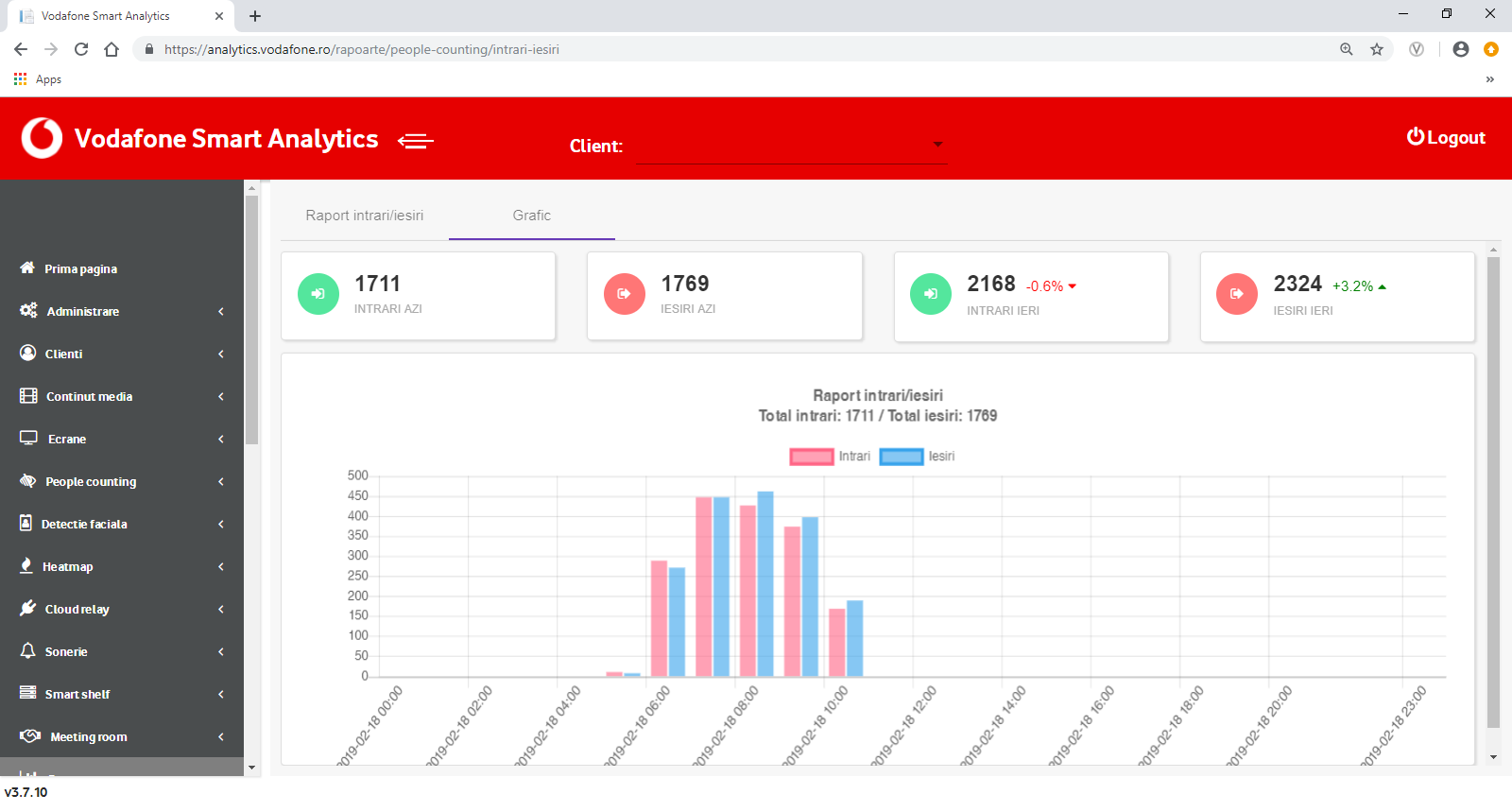Click the Ecrane monitor icon
This screenshot has height=812, width=1512.
(x=28, y=438)
